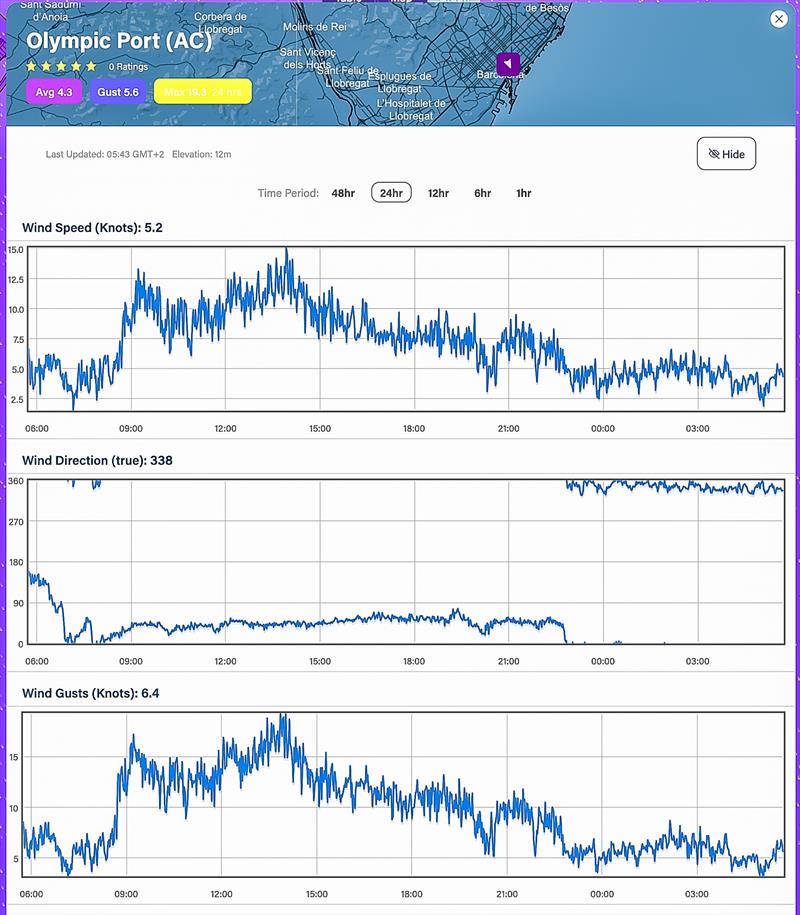The height and width of the screenshot is (915, 800).
Task: Click the yellow Max 24 hrs badge
Action: coord(202,92)
